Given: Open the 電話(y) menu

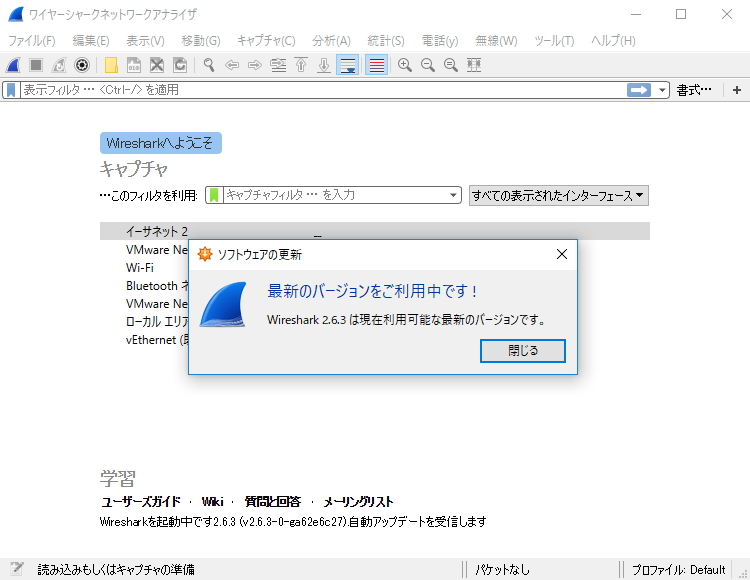Looking at the screenshot, I should point(440,41).
